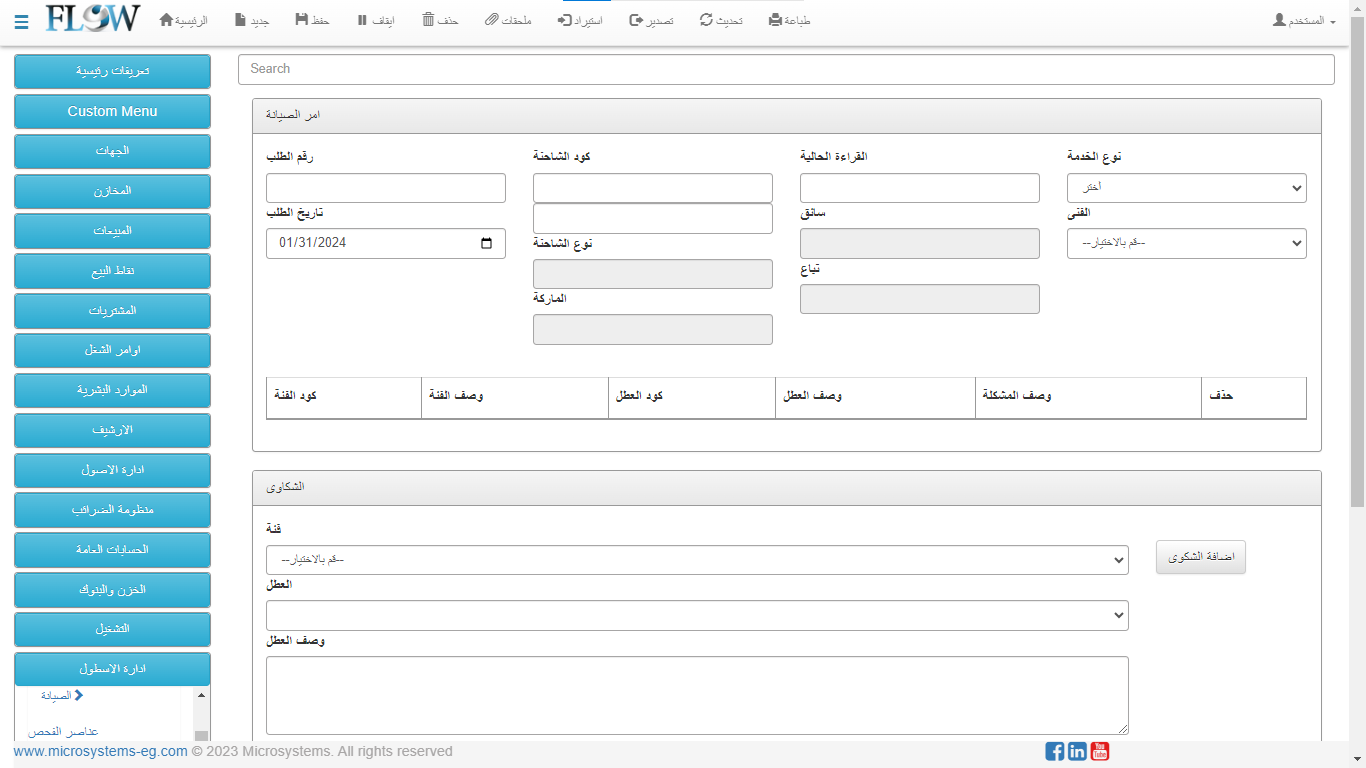The width and height of the screenshot is (1366, 768).
Task: Toggle the hamburger sidebar menu icon
Action: point(21,22)
